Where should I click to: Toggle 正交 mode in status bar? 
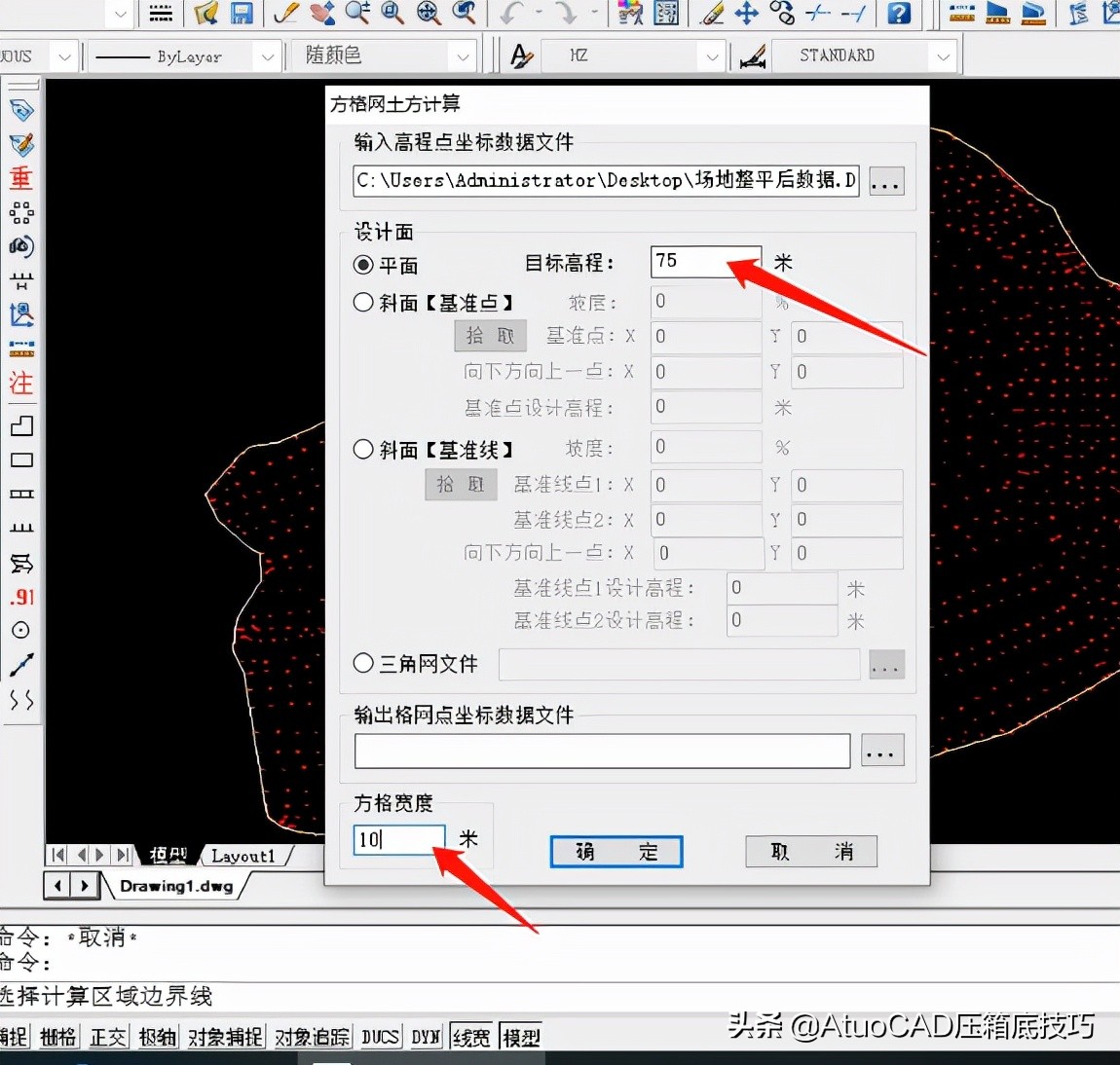(x=108, y=1037)
